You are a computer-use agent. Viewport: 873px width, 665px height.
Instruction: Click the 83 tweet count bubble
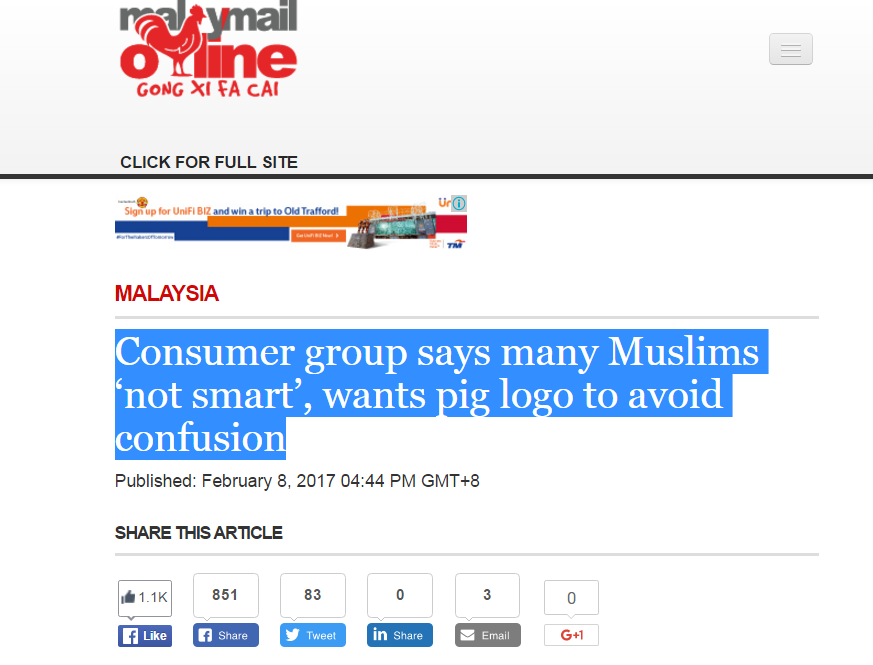pyautogui.click(x=312, y=595)
